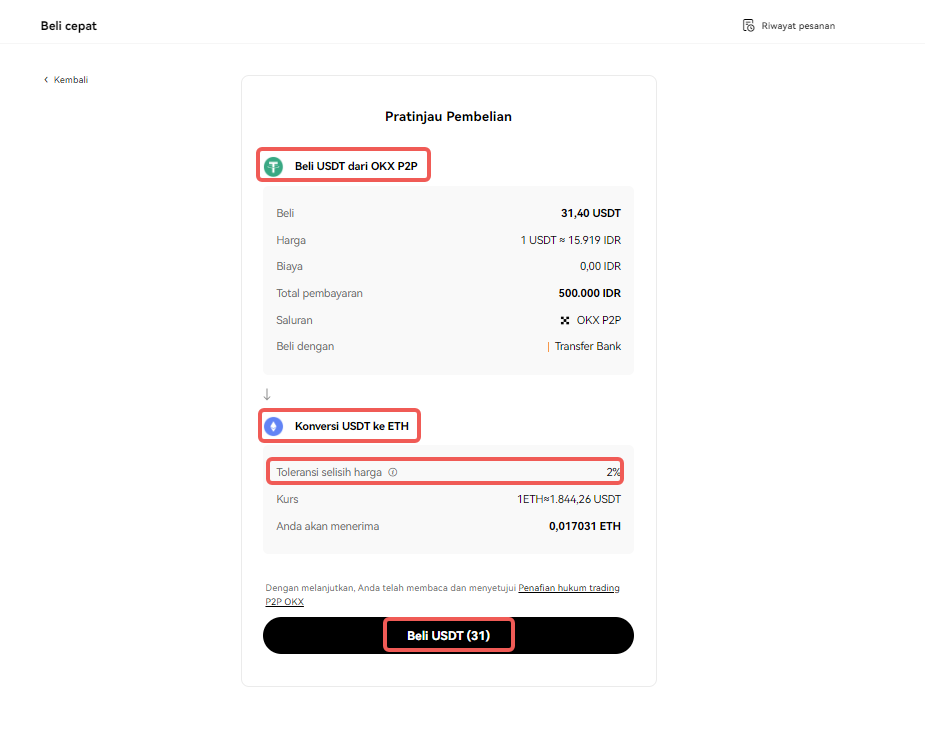This screenshot has width=925, height=731.
Task: Click the OKX P2P channel value
Action: tap(599, 320)
